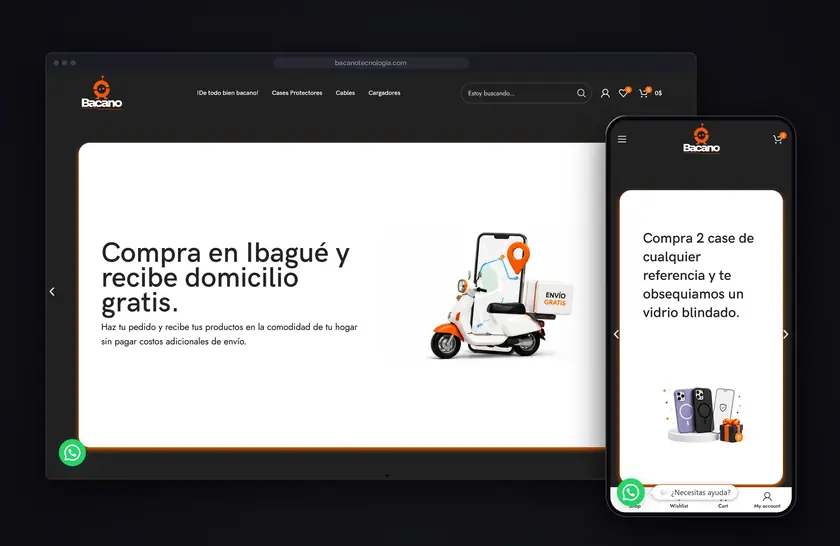Click the 'Haz tu pedido y recibe tus productos' paragraph

coord(229,334)
